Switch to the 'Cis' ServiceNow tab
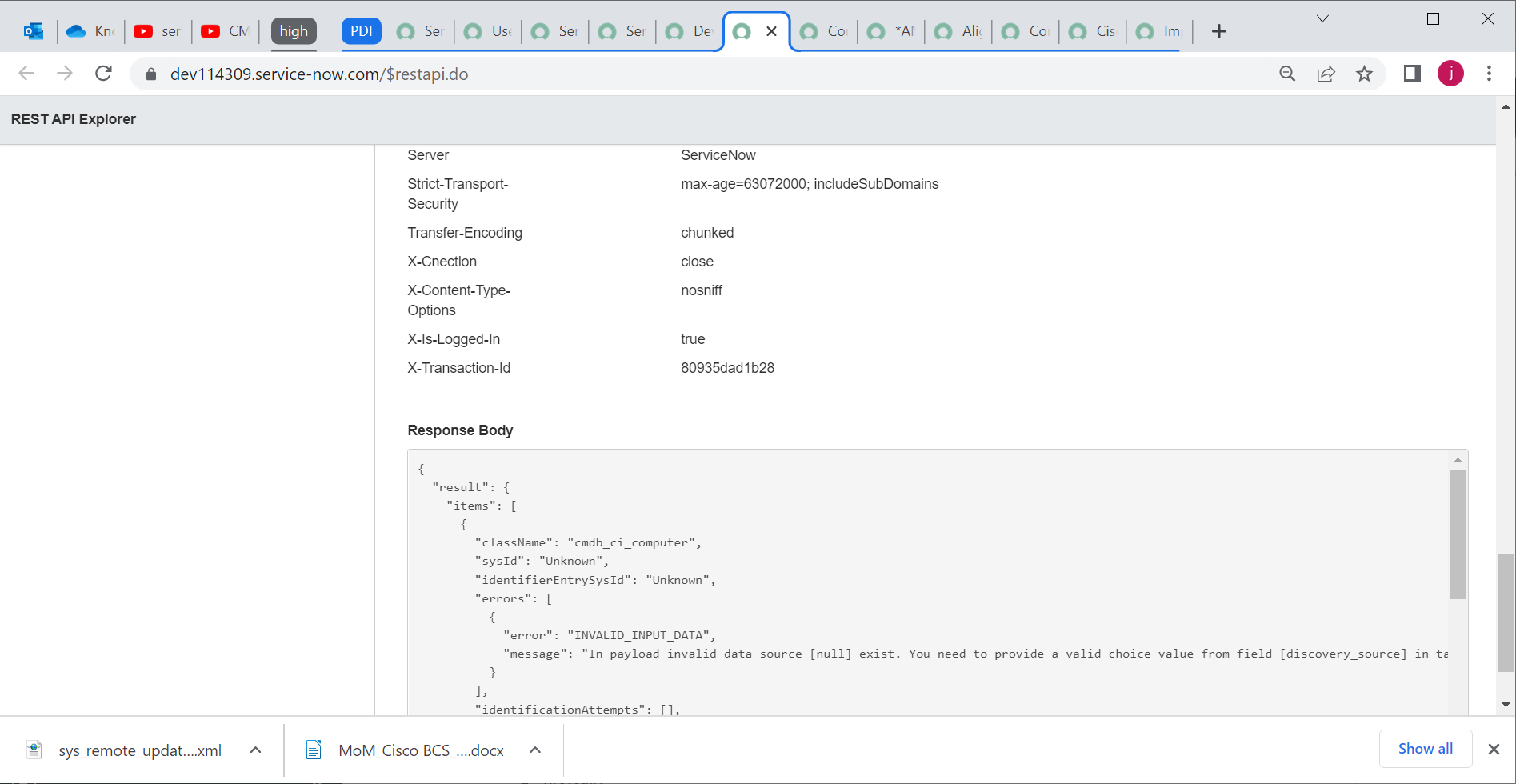Viewport: 1516px width, 784px height. click(x=1093, y=31)
